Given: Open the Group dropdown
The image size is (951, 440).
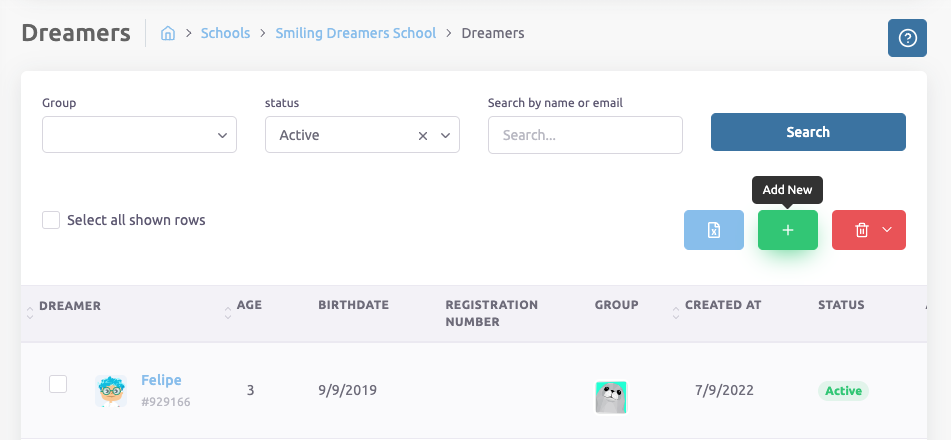Looking at the screenshot, I should click(139, 135).
